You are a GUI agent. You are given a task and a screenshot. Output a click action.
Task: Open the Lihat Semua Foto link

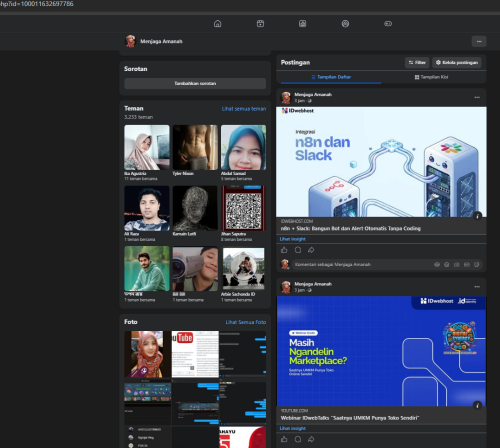pos(246,322)
